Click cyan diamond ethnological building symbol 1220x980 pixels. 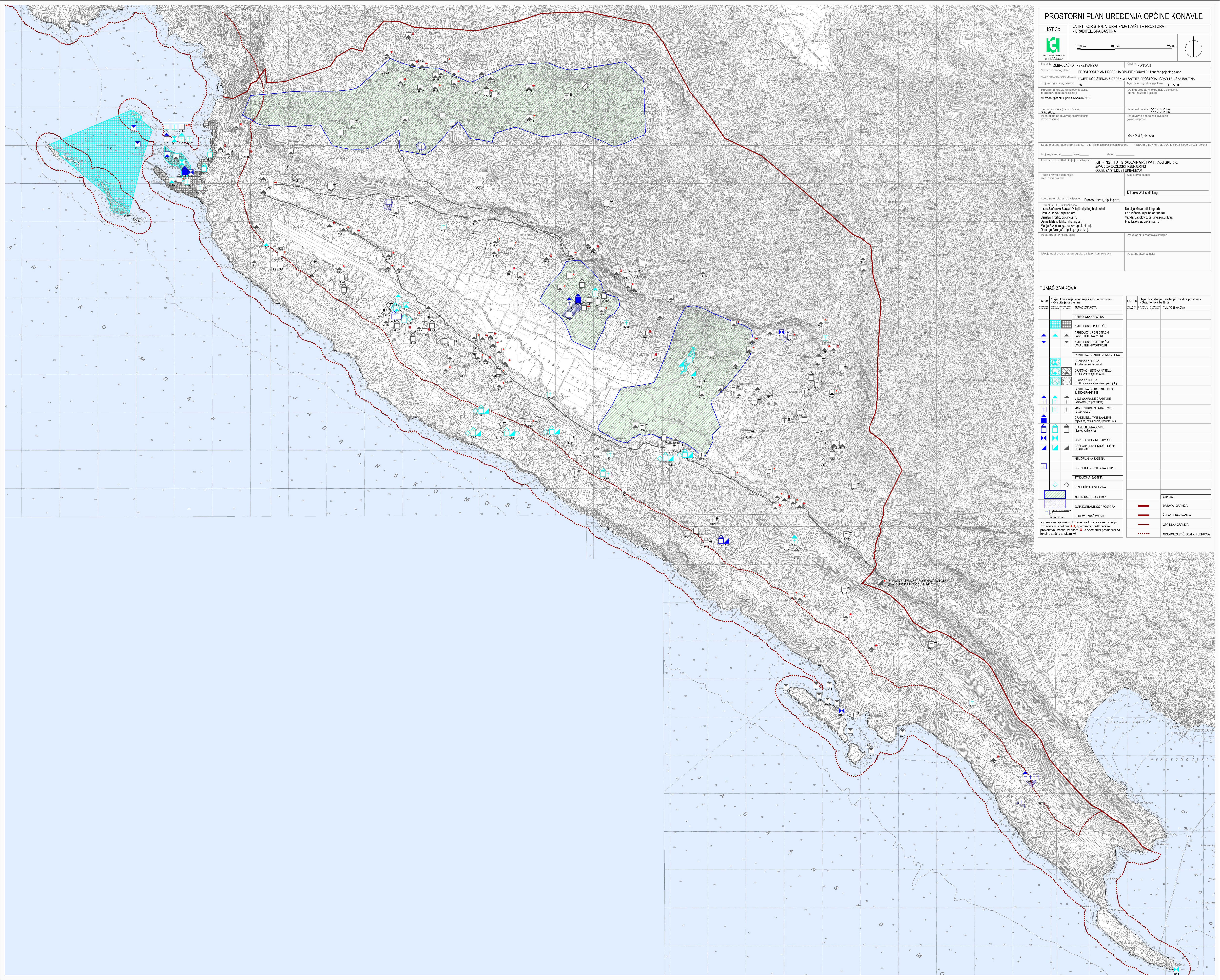[1055, 485]
